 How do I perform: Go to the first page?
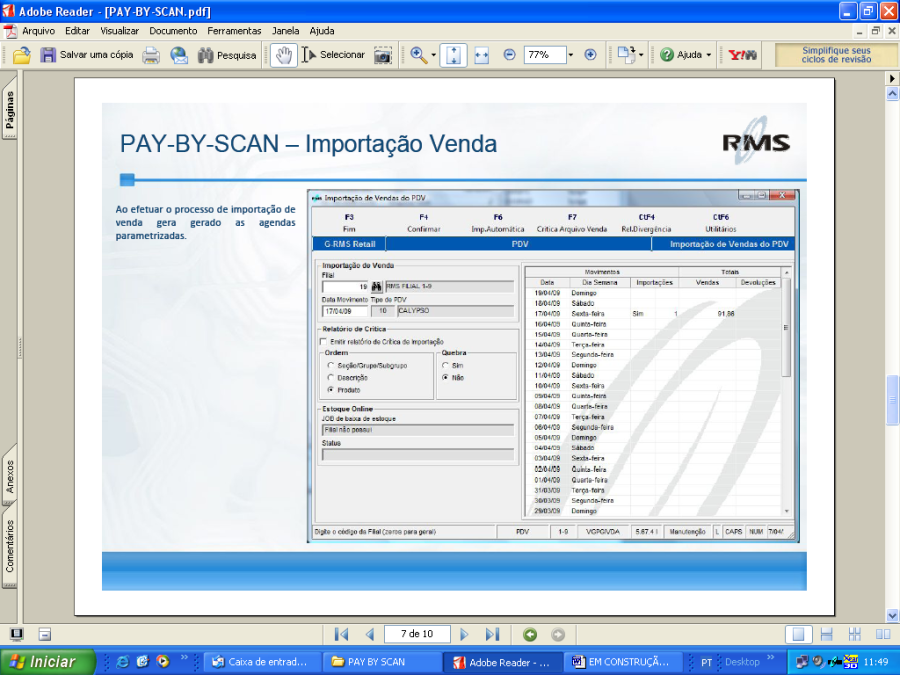tap(342, 634)
